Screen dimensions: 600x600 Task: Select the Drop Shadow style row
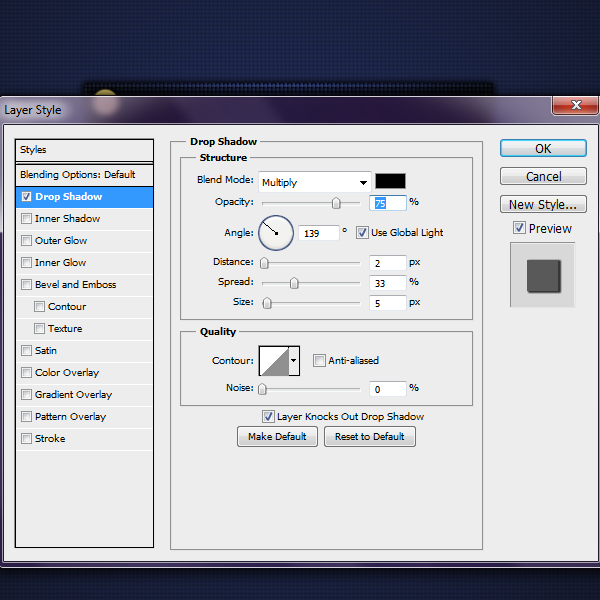click(84, 197)
